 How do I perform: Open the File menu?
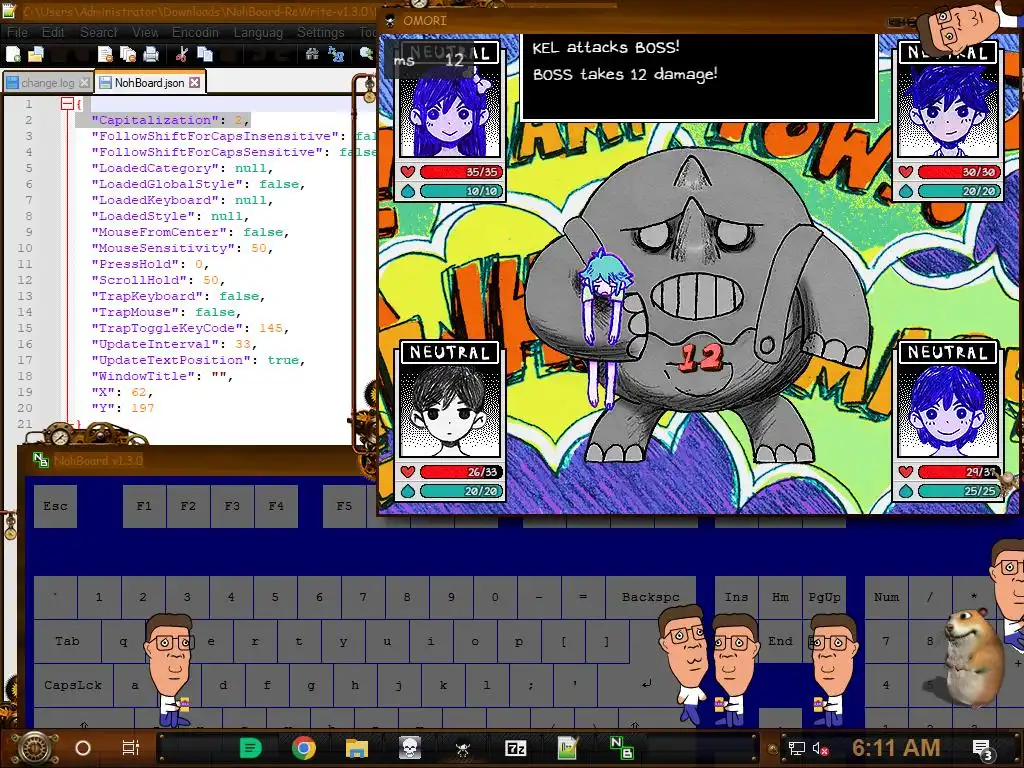tap(18, 32)
